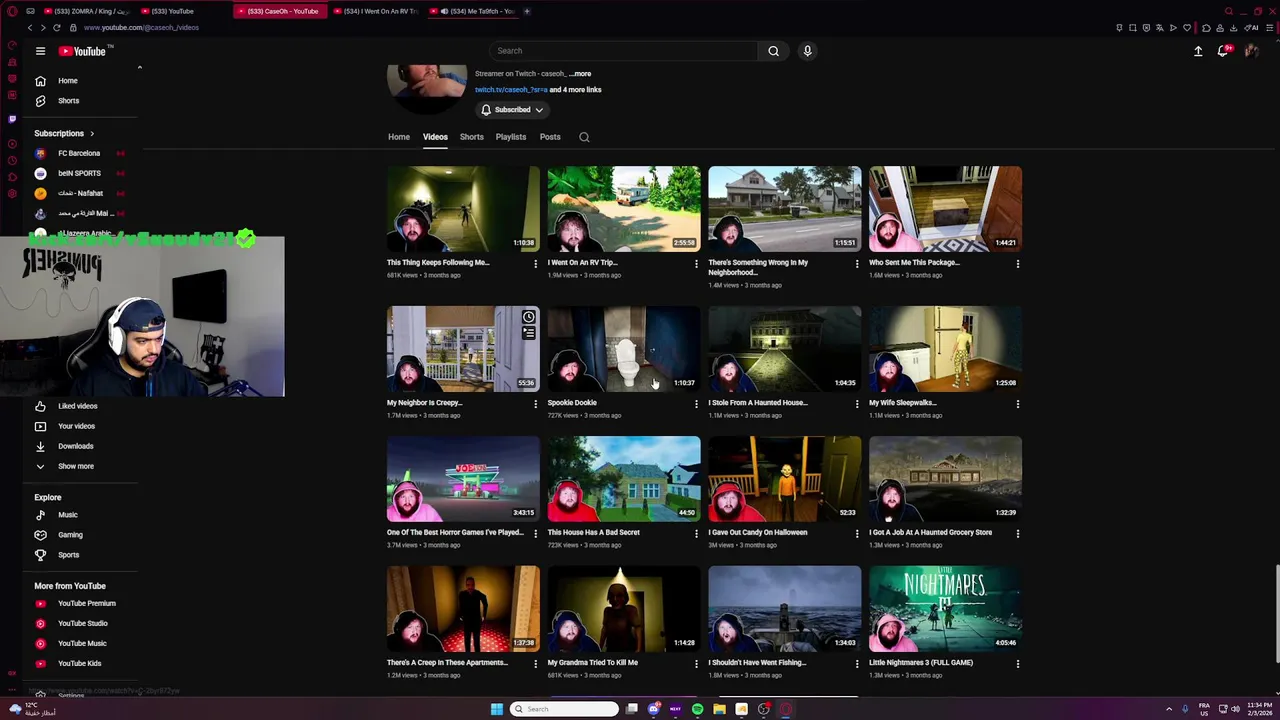Viewport: 1280px width, 720px height.
Task: Open options for This Thing Keeps Following Me
Action: pos(535,264)
